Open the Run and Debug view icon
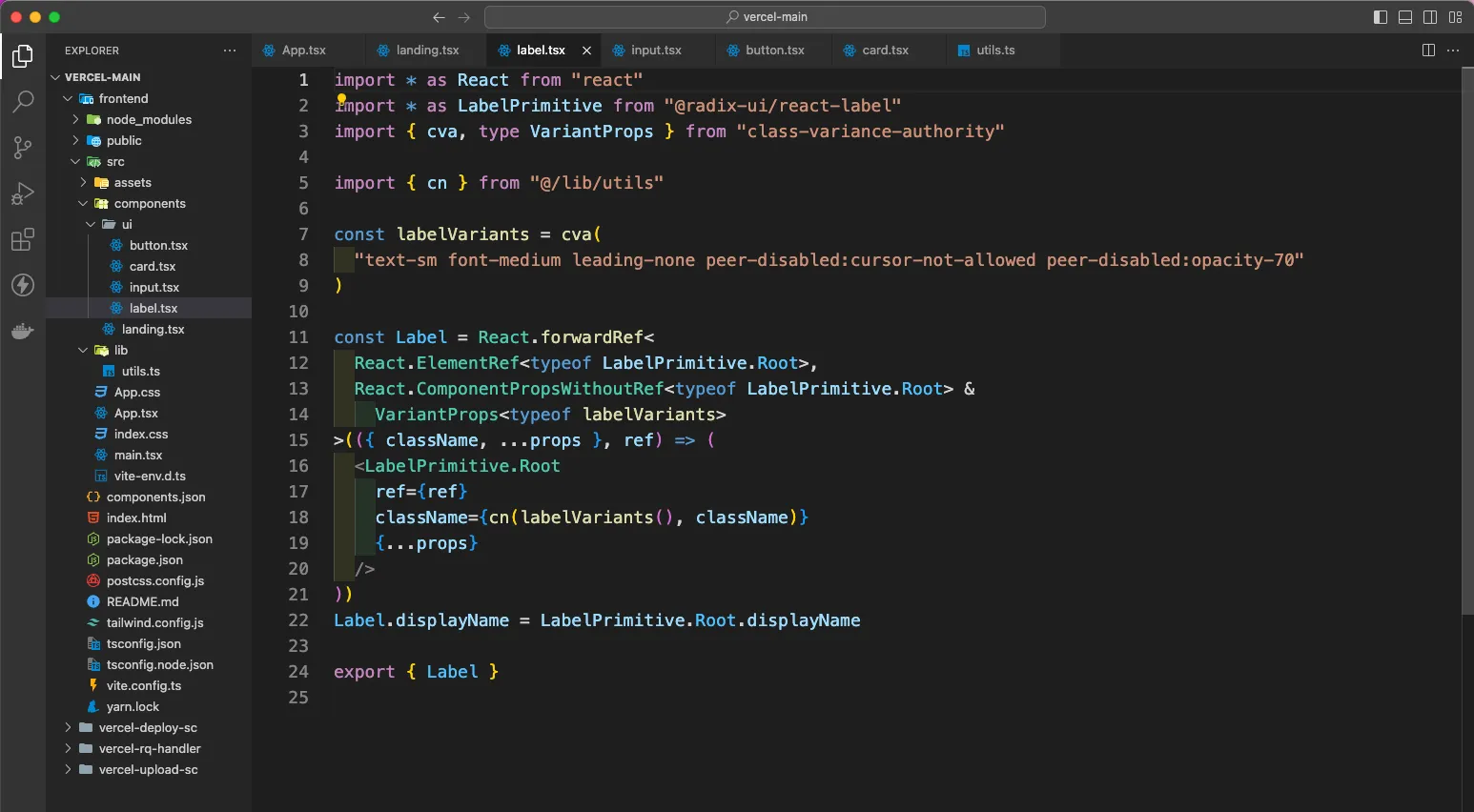The image size is (1474, 812). click(x=23, y=193)
